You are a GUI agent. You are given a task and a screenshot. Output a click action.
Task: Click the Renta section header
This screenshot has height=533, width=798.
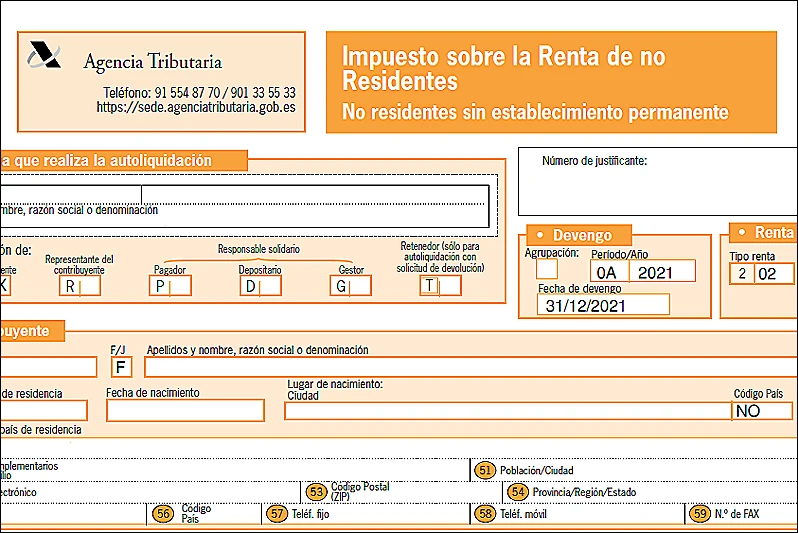pos(766,232)
